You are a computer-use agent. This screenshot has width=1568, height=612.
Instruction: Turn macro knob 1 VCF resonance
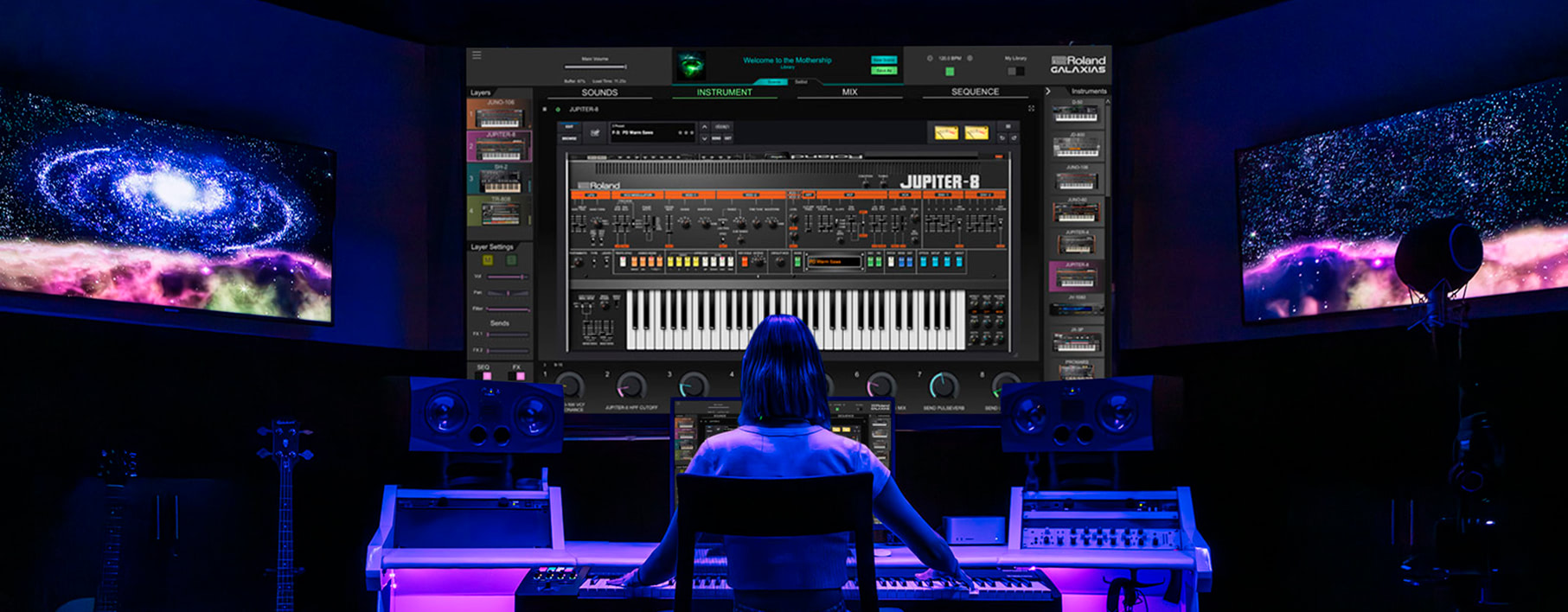(570, 386)
